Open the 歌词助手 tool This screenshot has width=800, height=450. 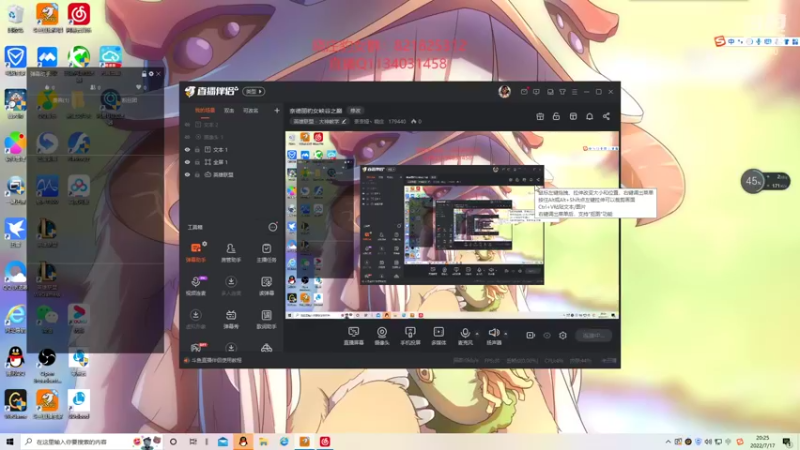[x=266, y=319]
